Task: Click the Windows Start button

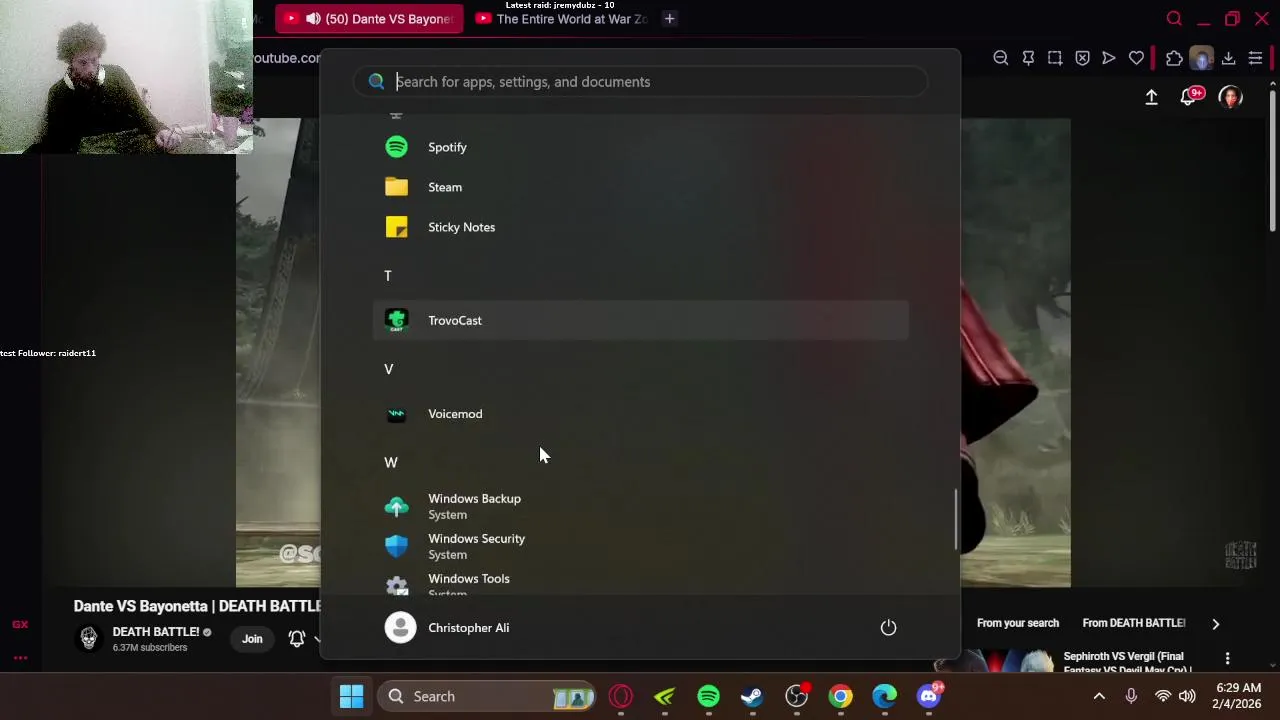Action: click(351, 696)
